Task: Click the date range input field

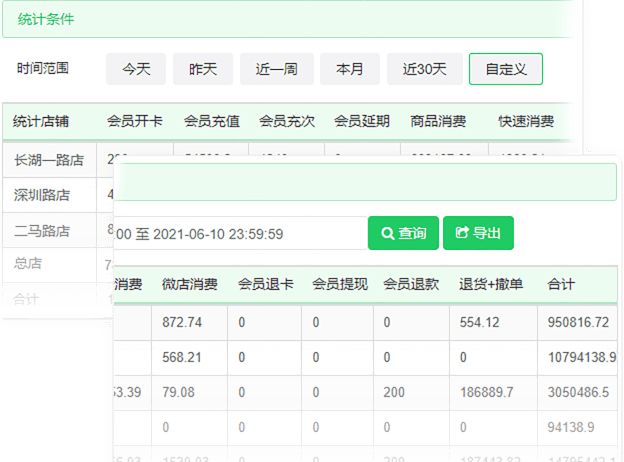Action: 240,234
